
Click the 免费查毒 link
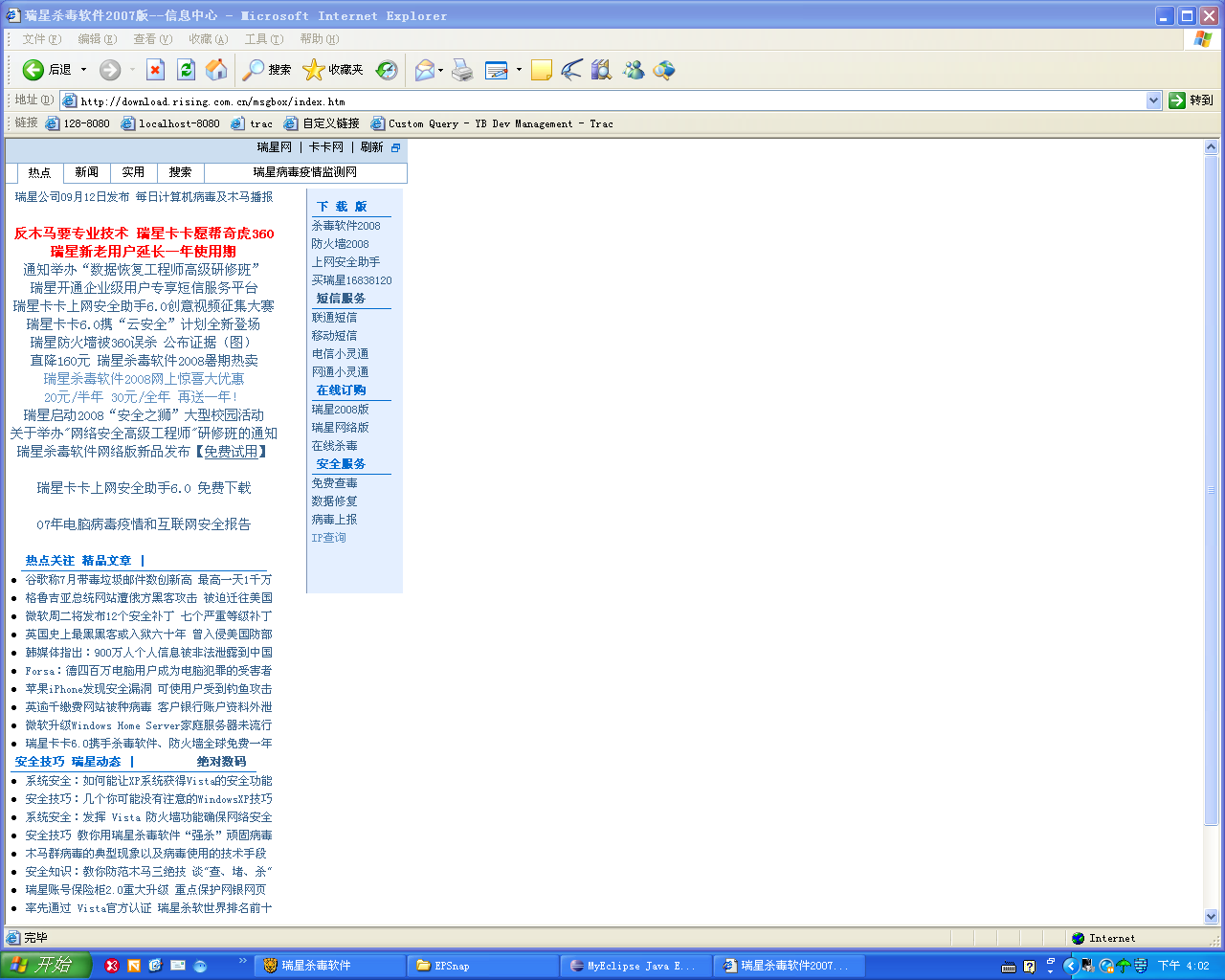coord(334,483)
